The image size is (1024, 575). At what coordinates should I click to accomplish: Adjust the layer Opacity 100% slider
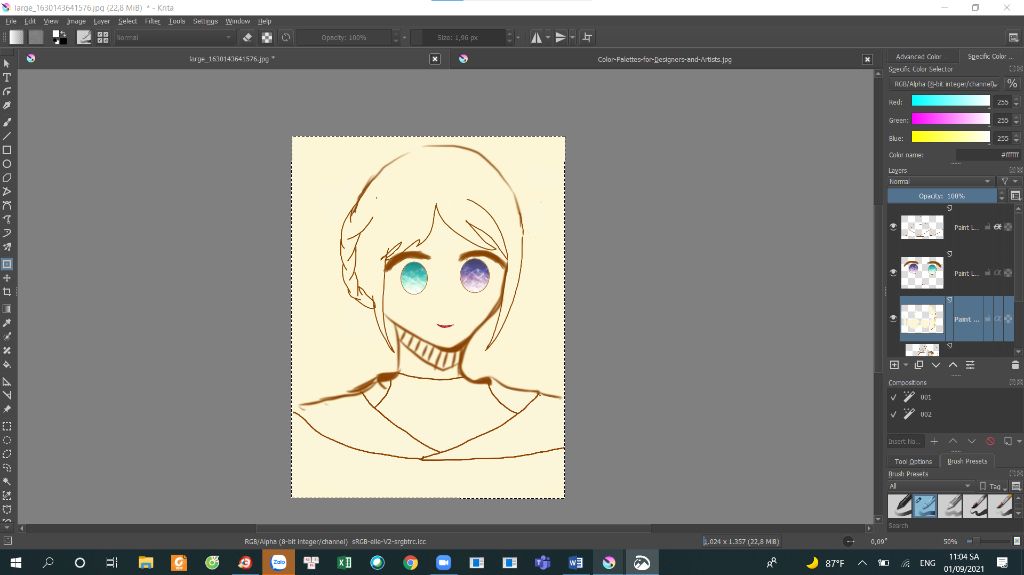click(942, 195)
